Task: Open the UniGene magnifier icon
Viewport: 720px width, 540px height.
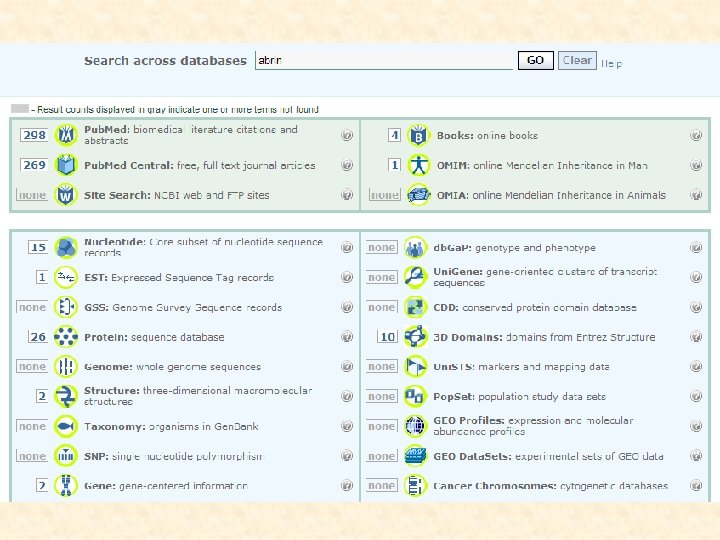Action: click(x=415, y=277)
